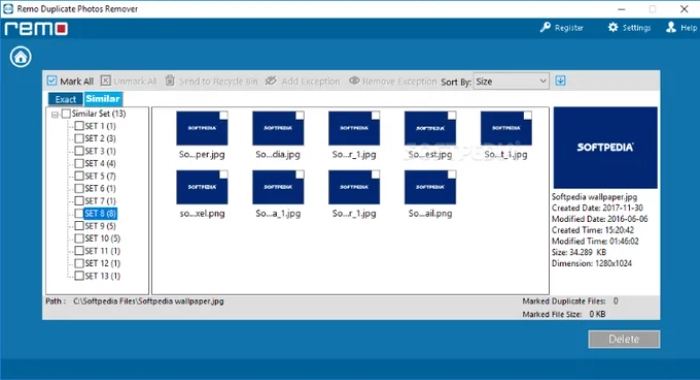700x380 pixels.
Task: Toggle the sort order arrow icon
Action: tap(560, 81)
